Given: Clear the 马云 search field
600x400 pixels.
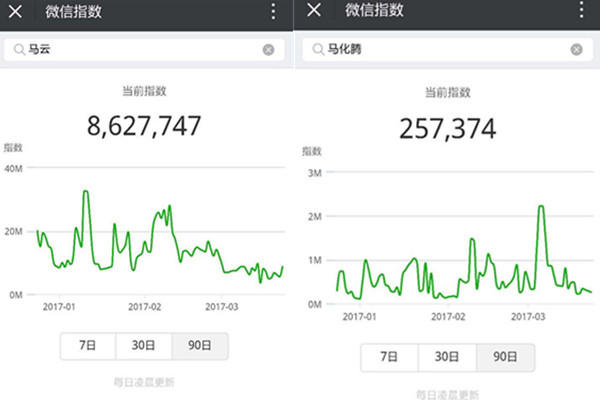Looking at the screenshot, I should pos(268,50).
